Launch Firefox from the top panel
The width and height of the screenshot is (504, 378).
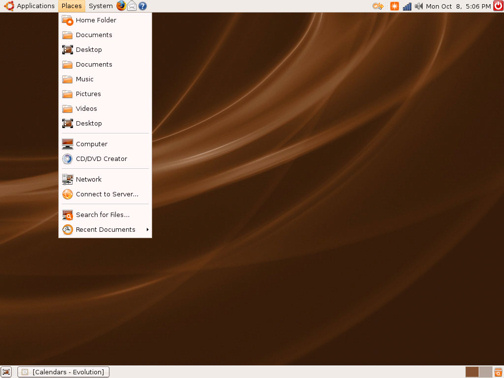pyautogui.click(x=121, y=6)
